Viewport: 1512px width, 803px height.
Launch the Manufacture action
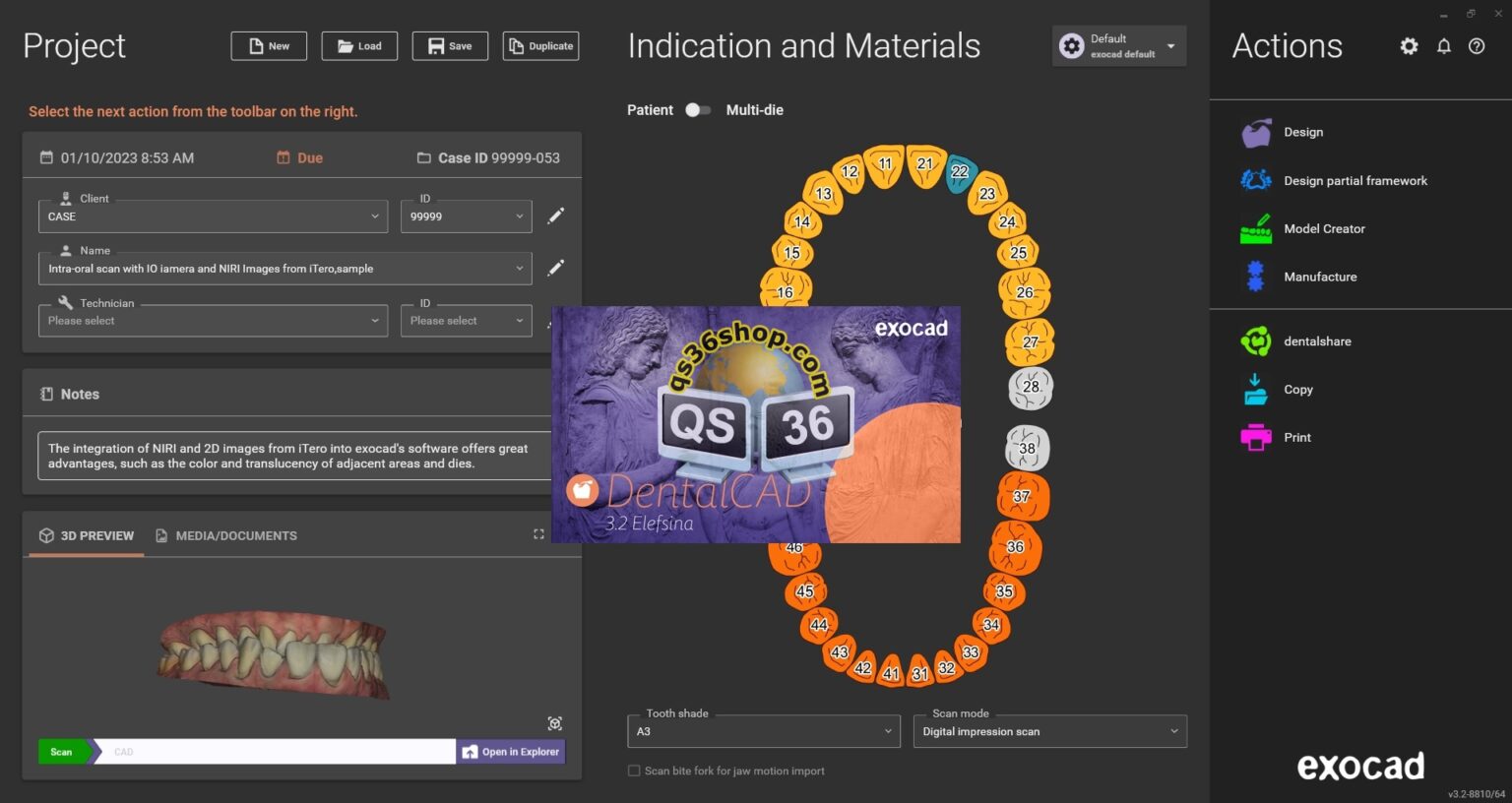click(x=1320, y=277)
